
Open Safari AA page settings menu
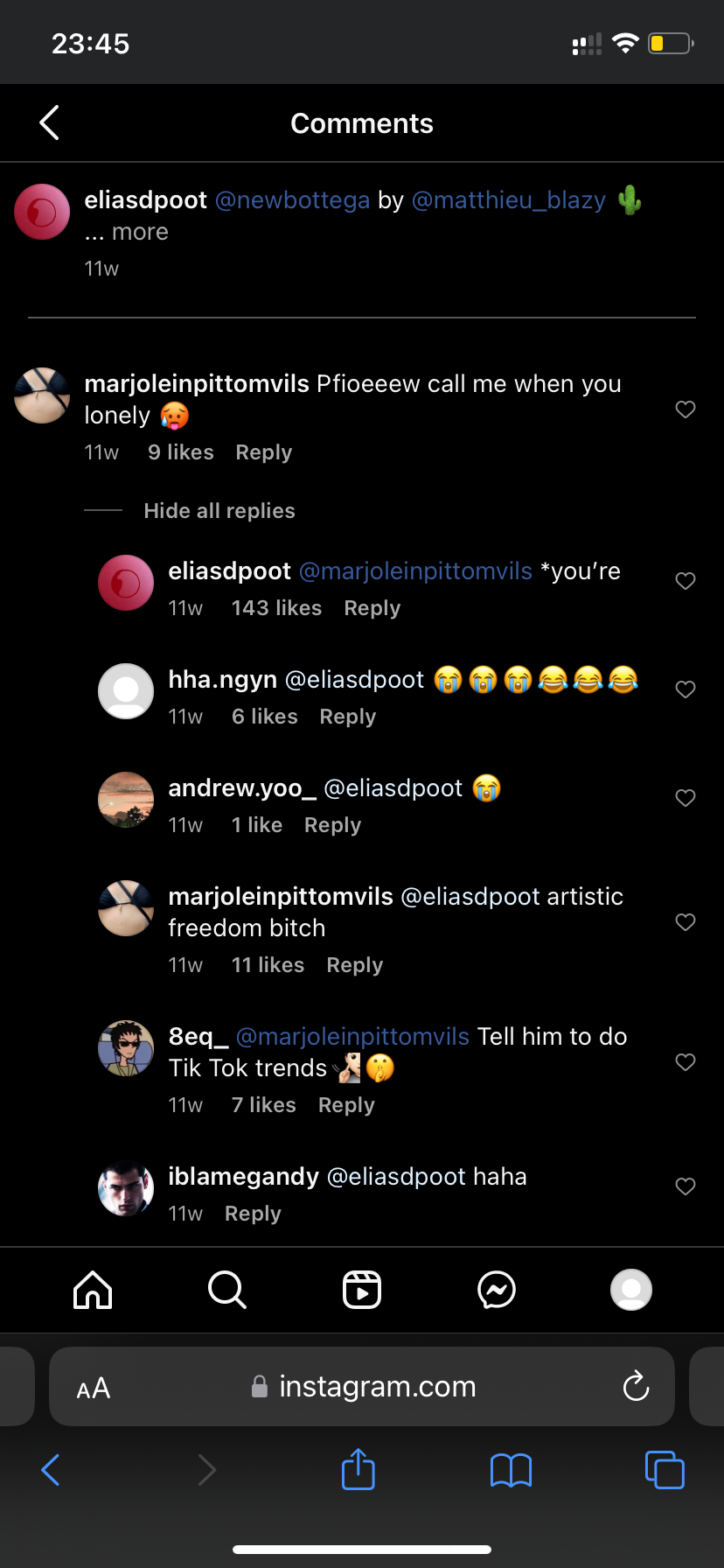(94, 1388)
